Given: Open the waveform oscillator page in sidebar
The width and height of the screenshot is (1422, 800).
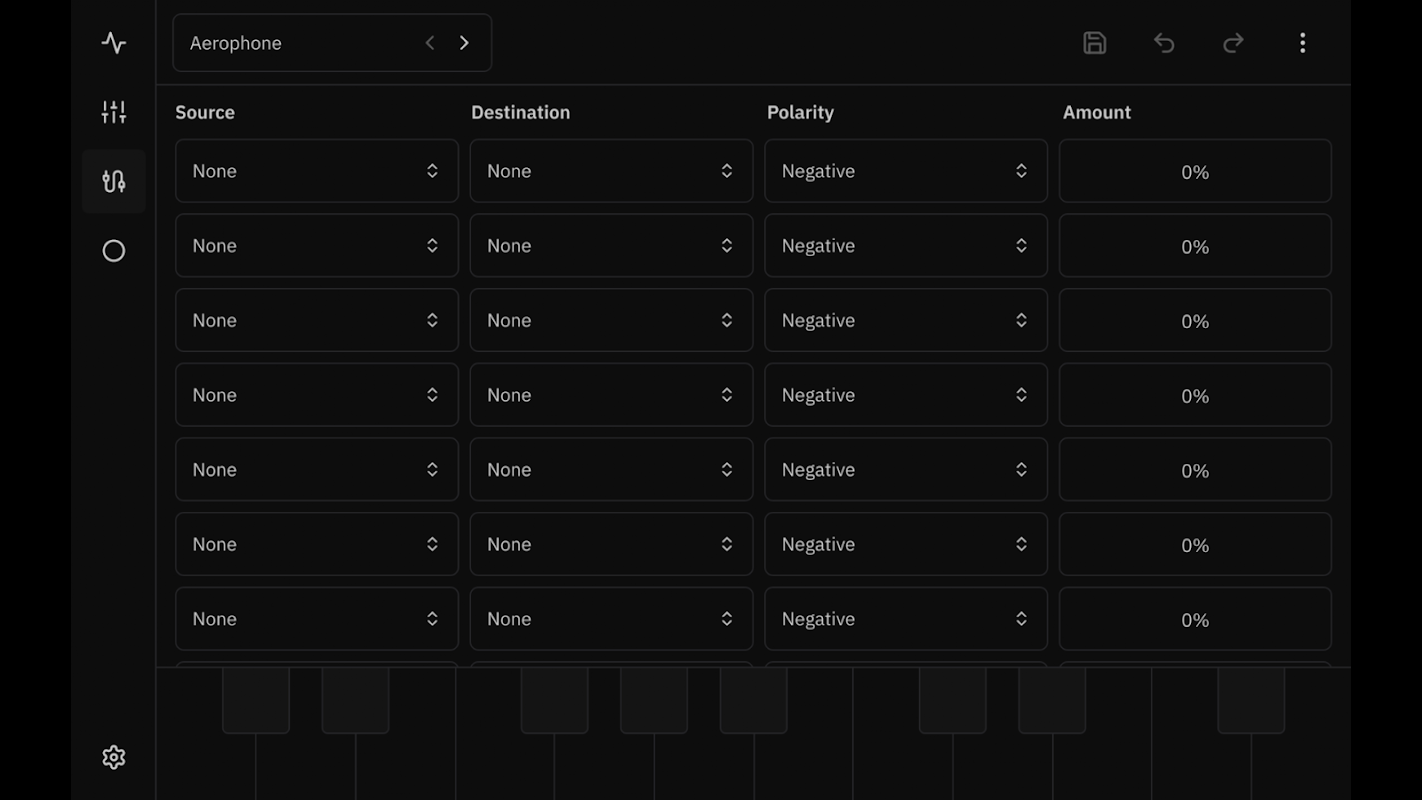Looking at the screenshot, I should pos(114,43).
